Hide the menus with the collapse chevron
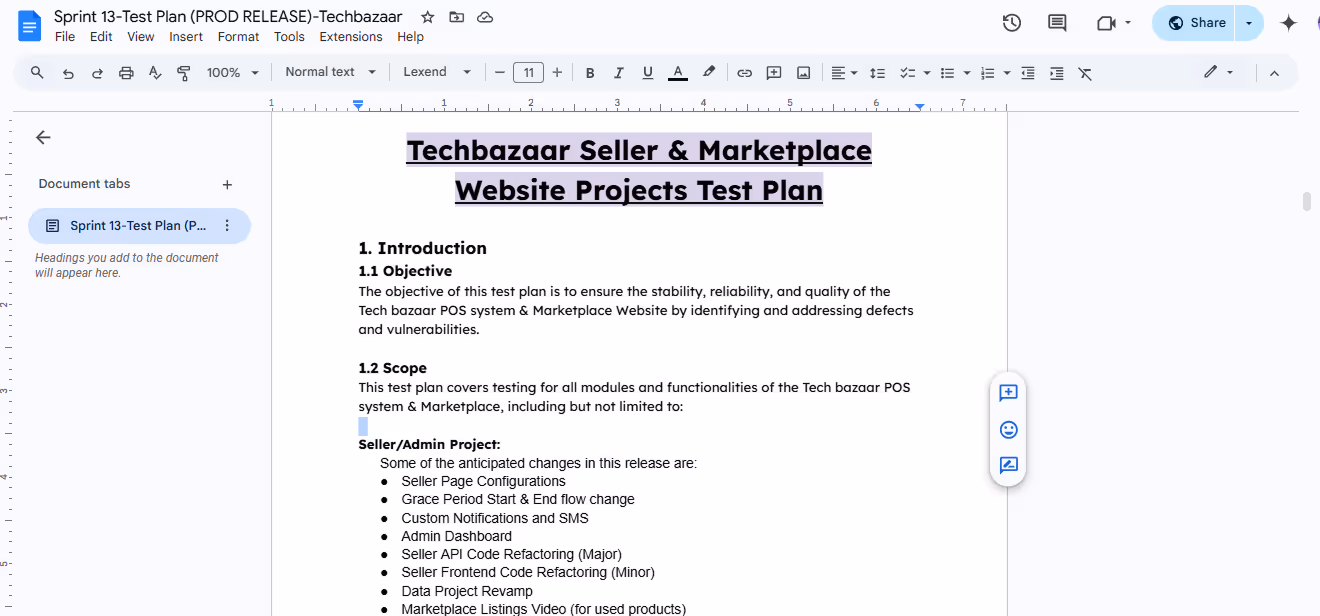 coord(1274,72)
